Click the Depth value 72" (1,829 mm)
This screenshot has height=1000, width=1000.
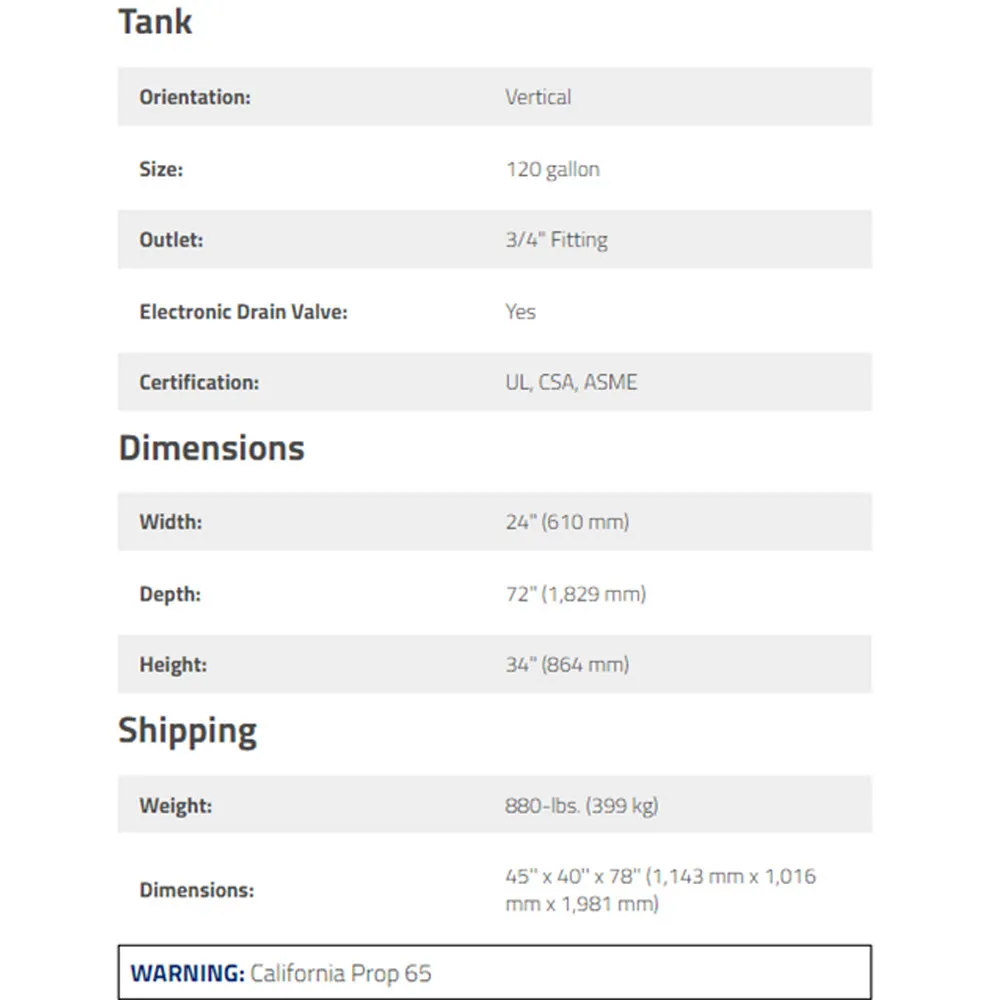pos(575,594)
